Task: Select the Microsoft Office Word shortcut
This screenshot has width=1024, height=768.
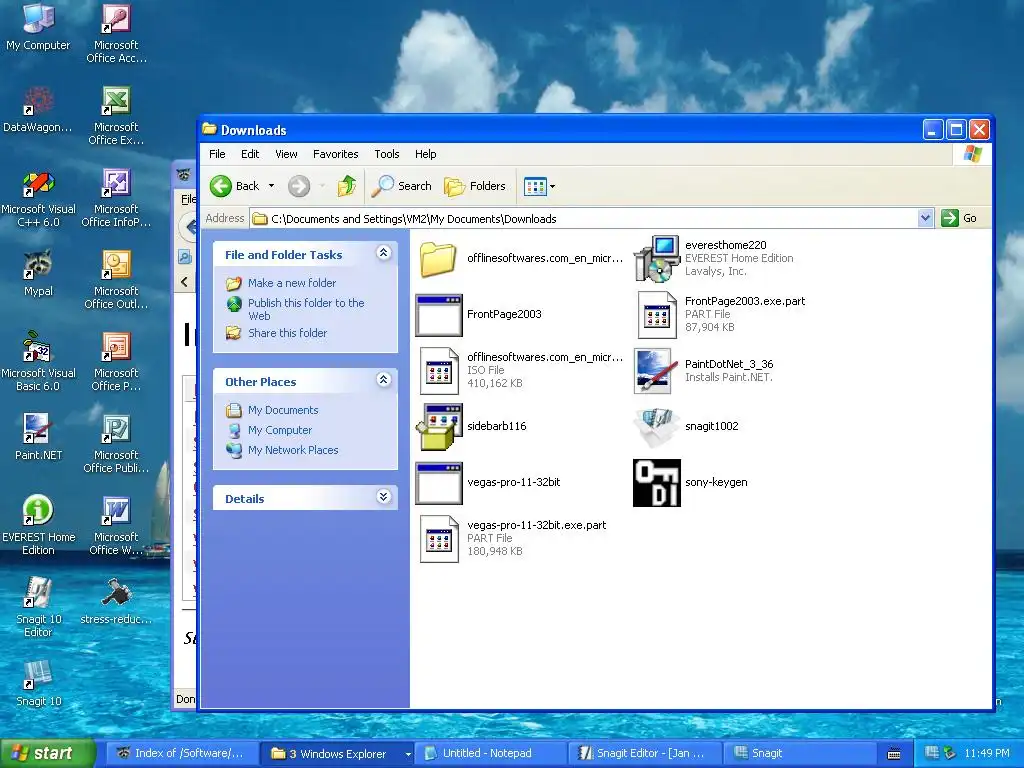Action: 116,526
